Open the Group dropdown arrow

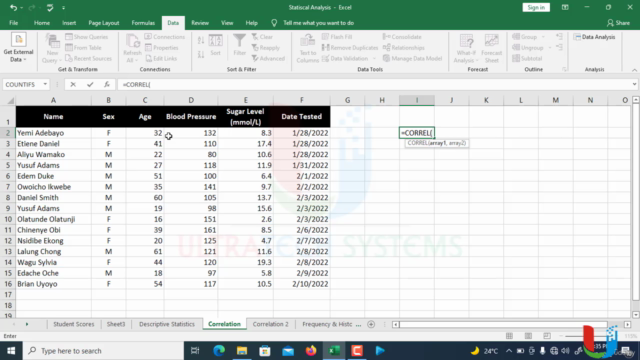tap(543, 37)
